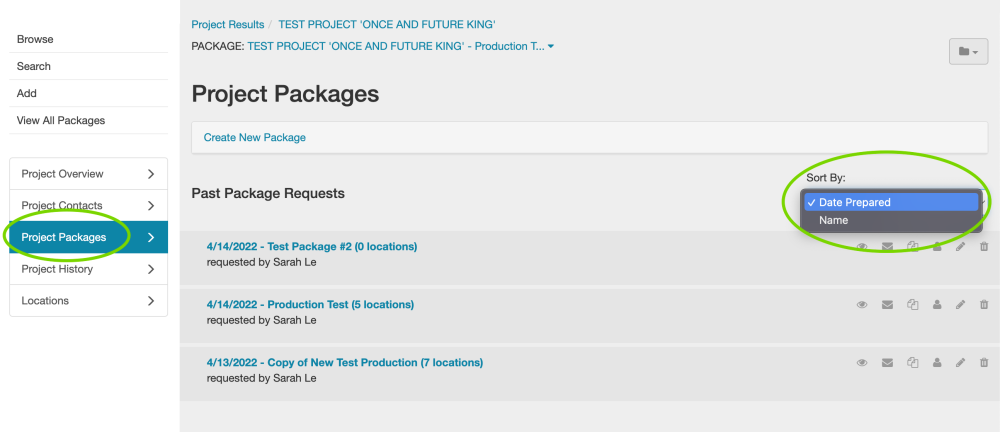Click Create New Package link
Screen dimensions: 1000x432
pyautogui.click(x=255, y=137)
